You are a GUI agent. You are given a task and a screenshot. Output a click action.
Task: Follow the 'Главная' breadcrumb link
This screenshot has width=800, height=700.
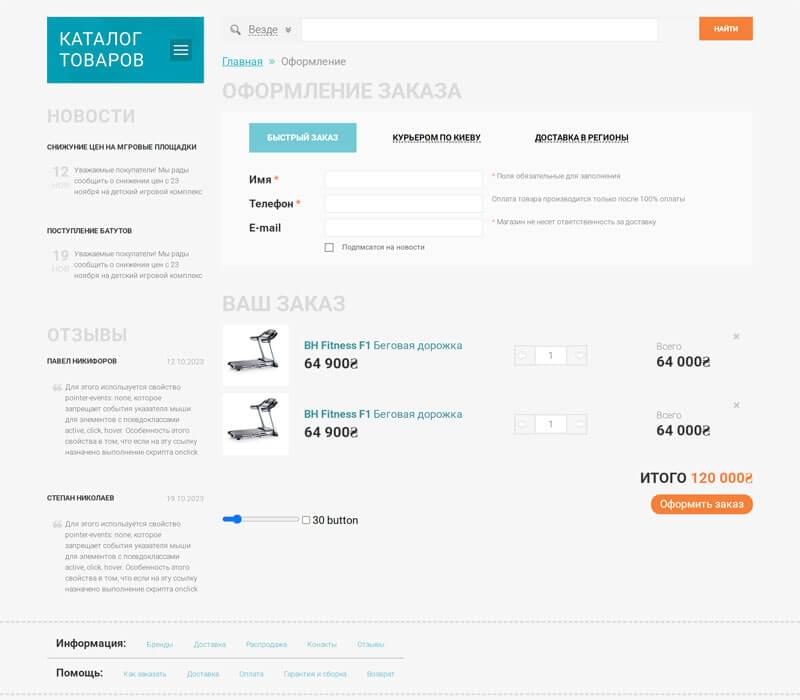click(x=242, y=62)
